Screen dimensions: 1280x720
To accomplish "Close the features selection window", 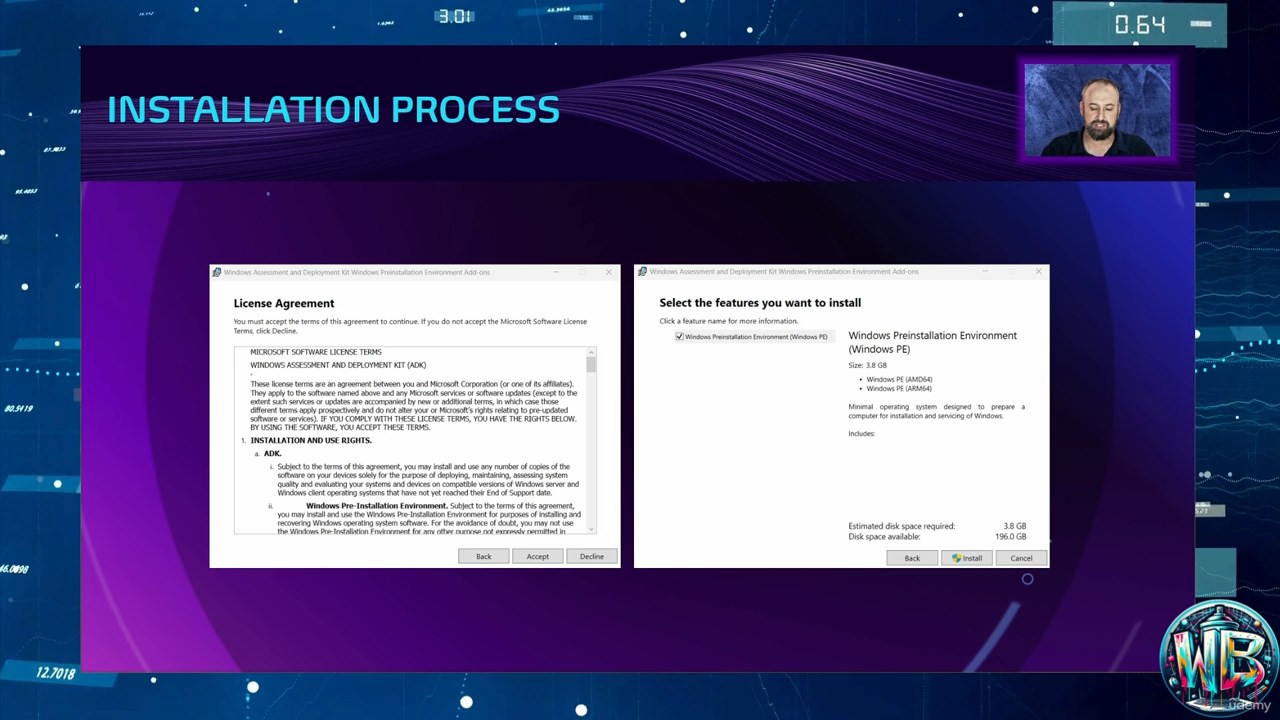I will click(1038, 271).
